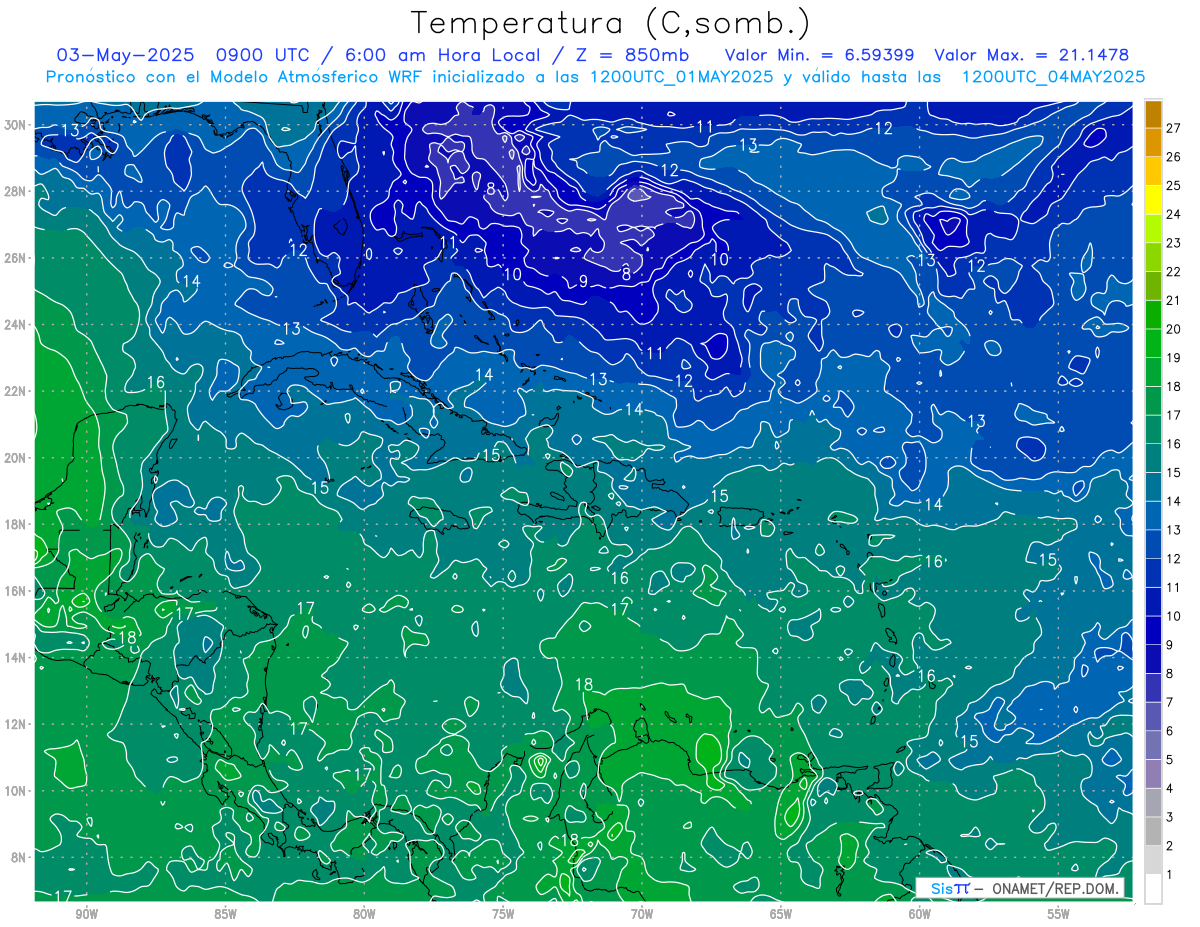Click the "20N" latitude axis label
Screen dimensions: 1200x927
coord(16,458)
